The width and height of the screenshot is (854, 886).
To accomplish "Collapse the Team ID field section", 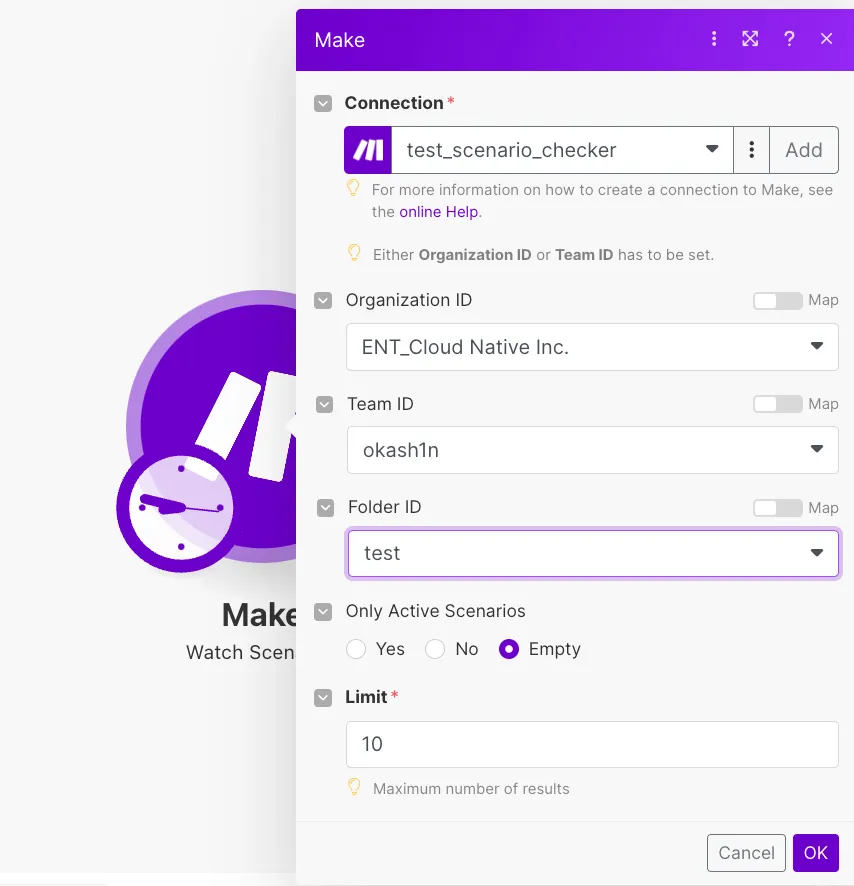I will (324, 404).
